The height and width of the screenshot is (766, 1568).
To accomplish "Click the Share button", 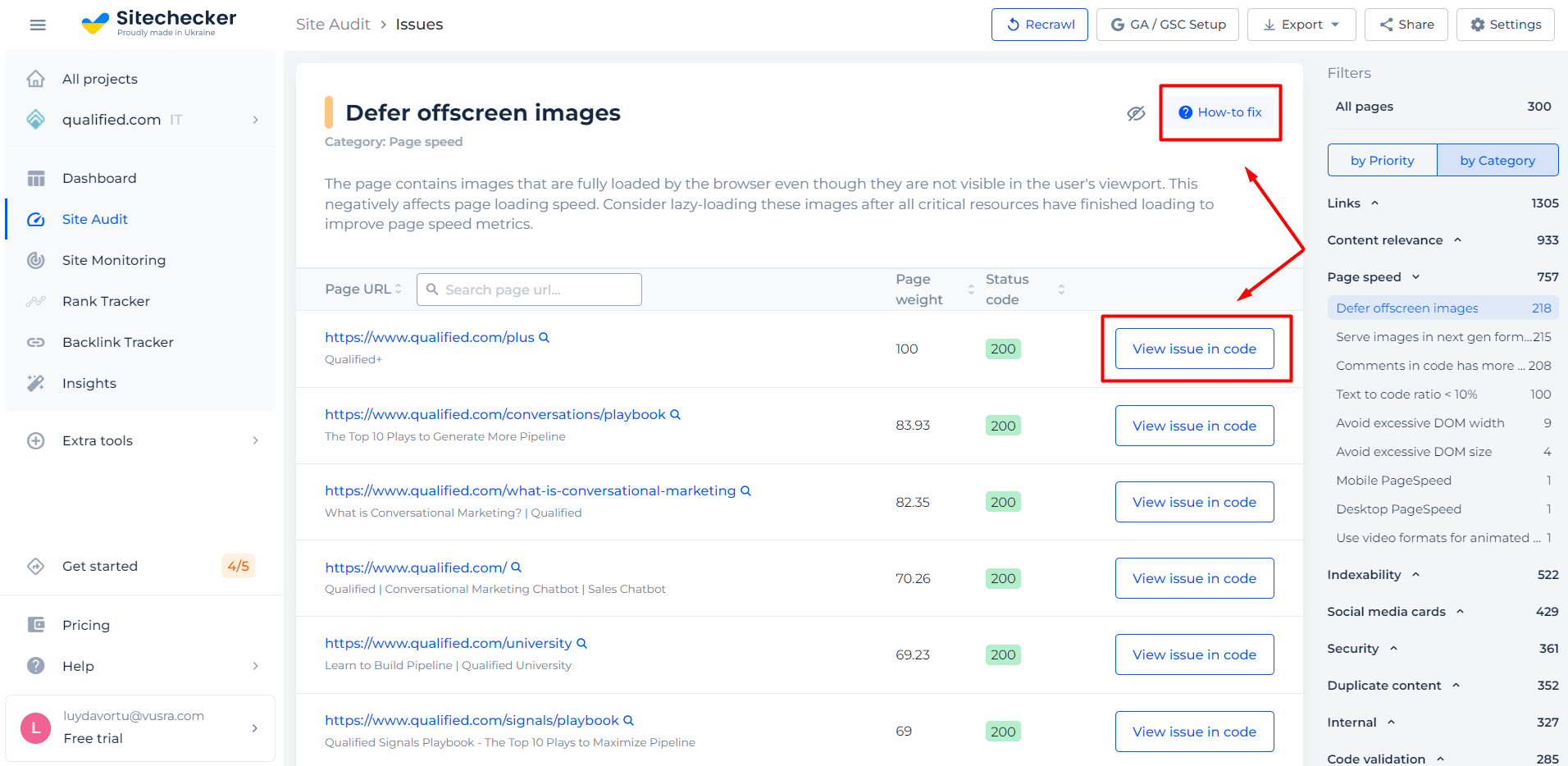I will point(1406,25).
